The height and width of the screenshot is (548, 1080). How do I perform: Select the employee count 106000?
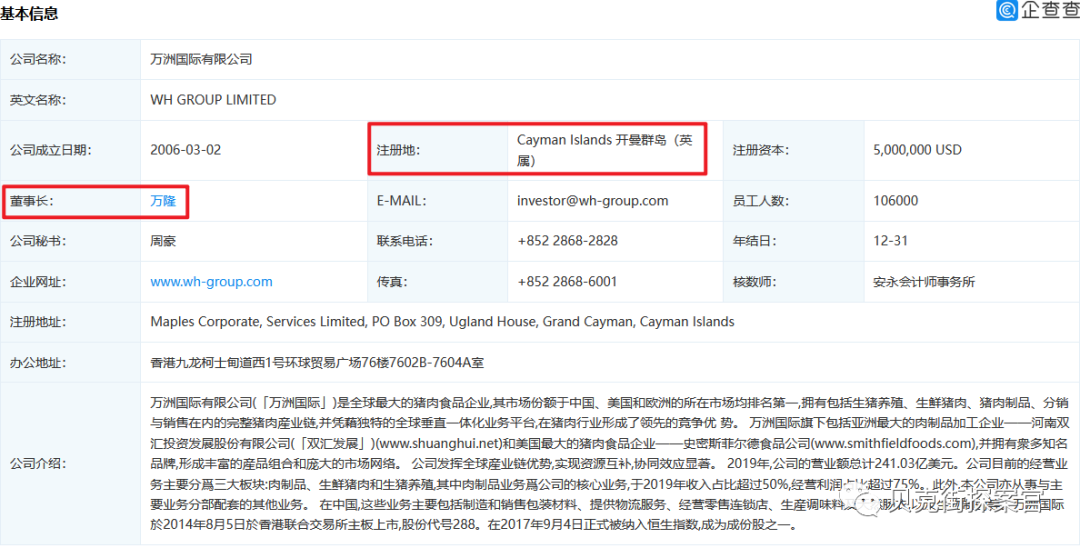(x=895, y=201)
